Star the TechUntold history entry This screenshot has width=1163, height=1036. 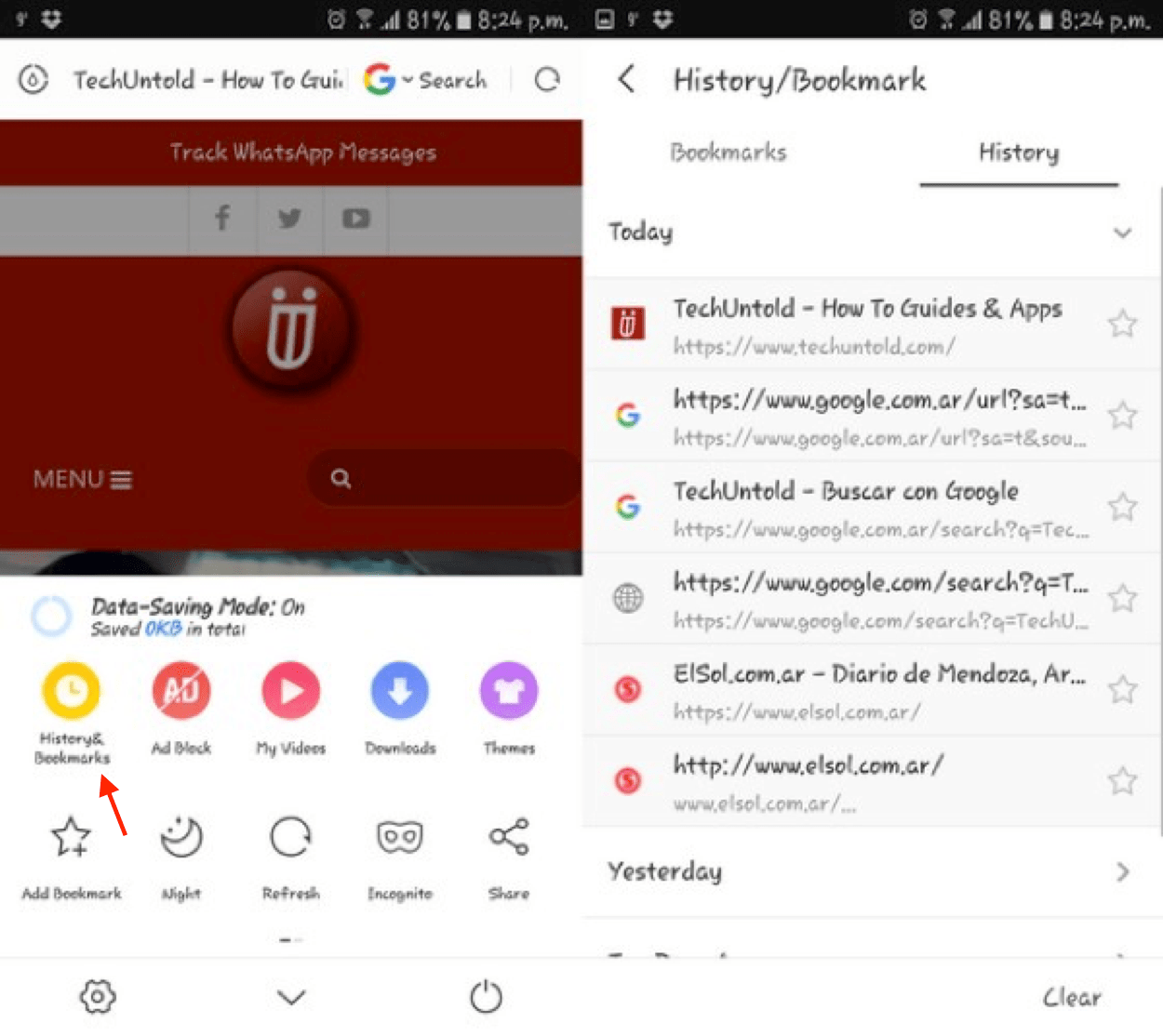(x=1122, y=324)
